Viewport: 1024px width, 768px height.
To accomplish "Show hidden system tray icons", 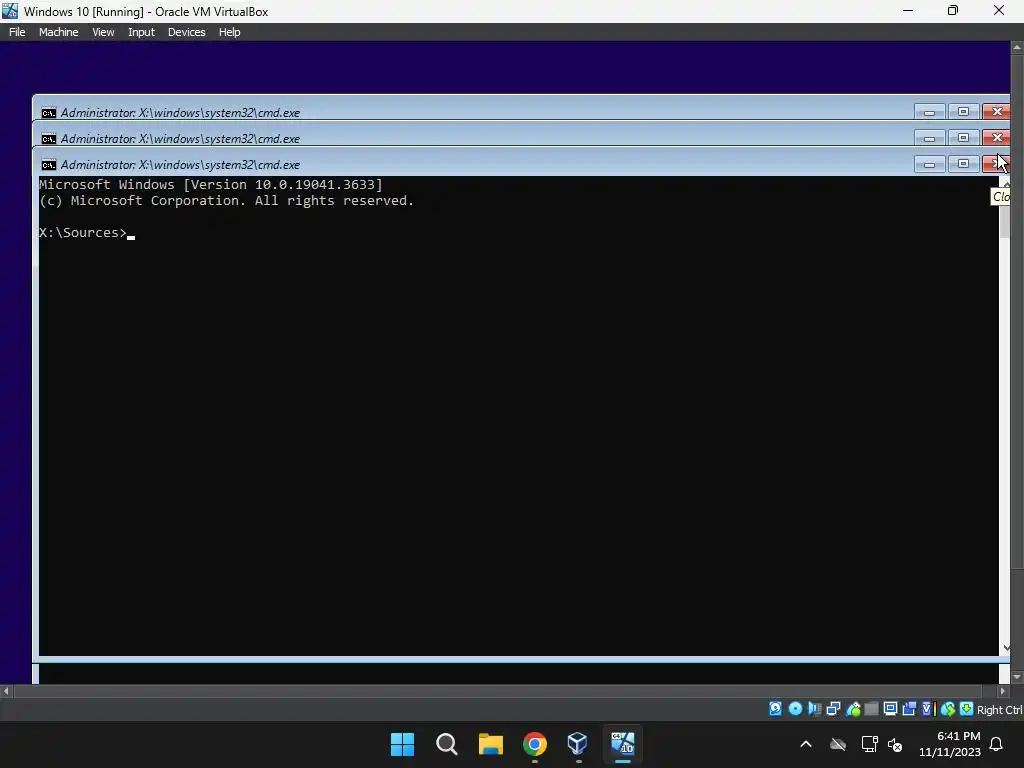I will point(806,744).
